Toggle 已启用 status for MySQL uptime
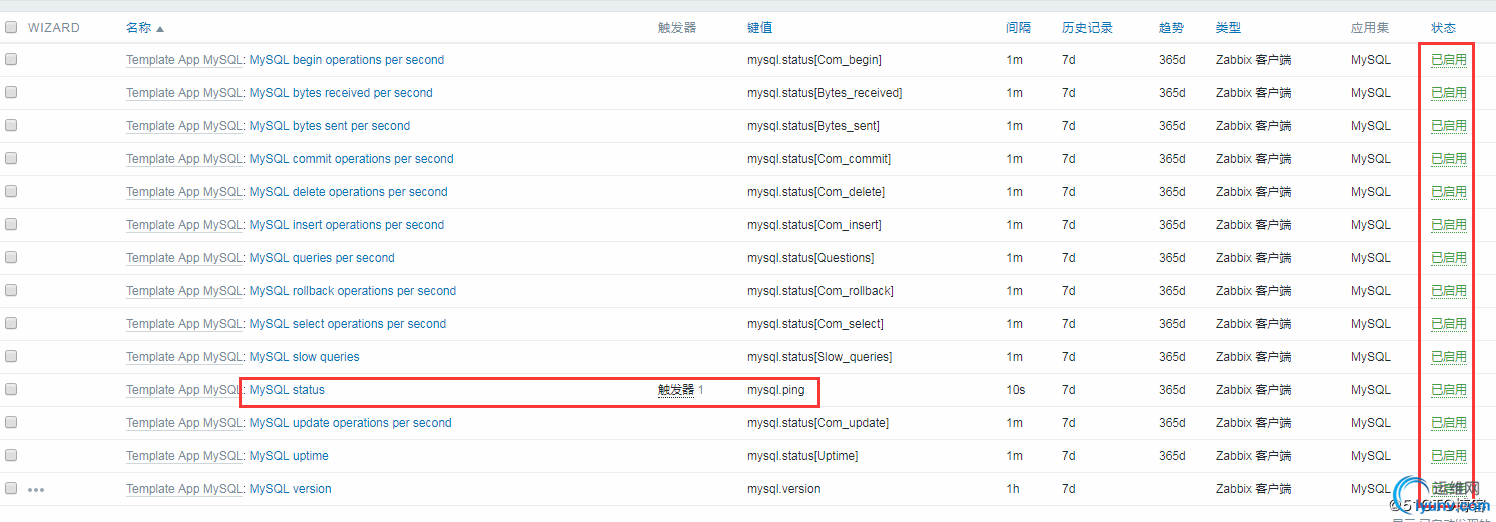Screen dimensions: 1496x522 point(1448,456)
